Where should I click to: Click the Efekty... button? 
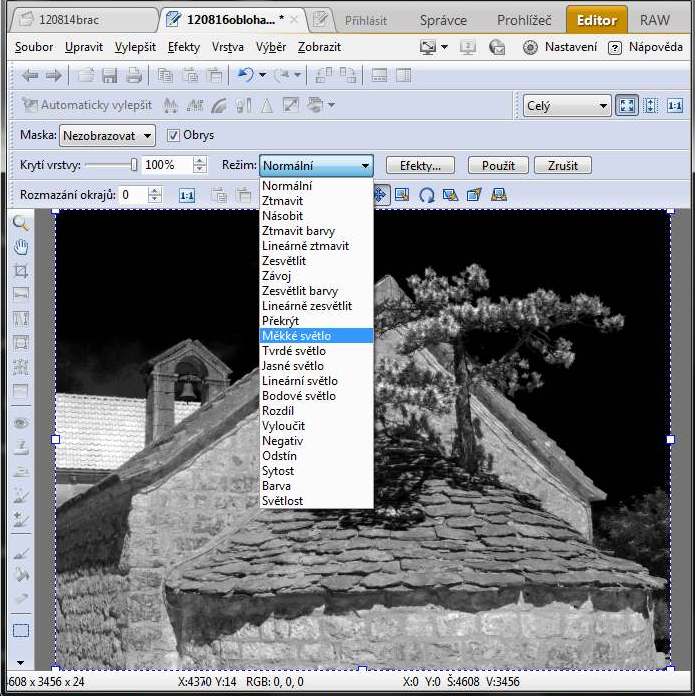[x=420, y=166]
